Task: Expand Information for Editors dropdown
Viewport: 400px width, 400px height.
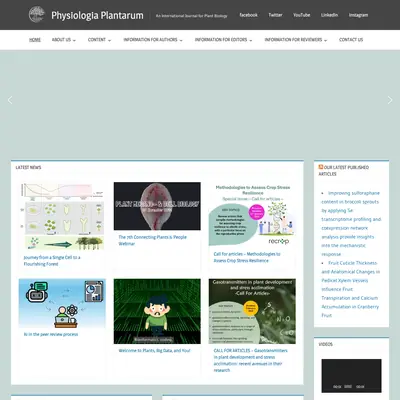Action: tap(223, 40)
